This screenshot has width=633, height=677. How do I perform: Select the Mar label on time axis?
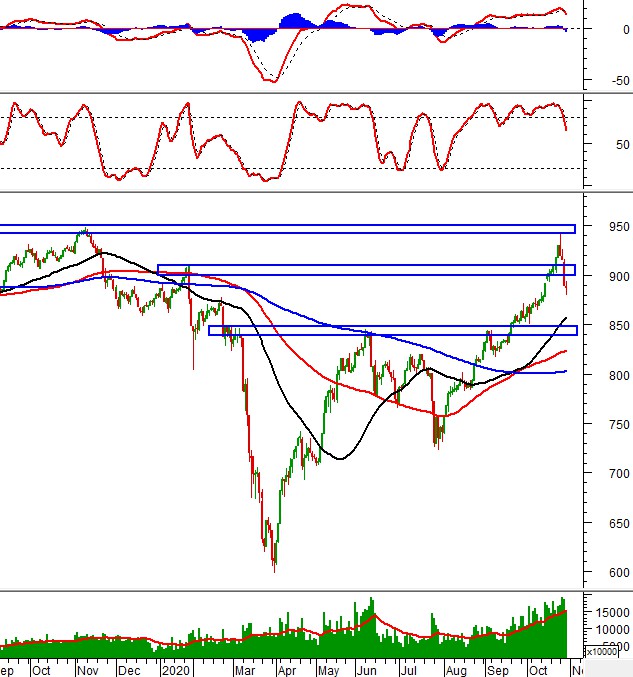[x=244, y=668]
